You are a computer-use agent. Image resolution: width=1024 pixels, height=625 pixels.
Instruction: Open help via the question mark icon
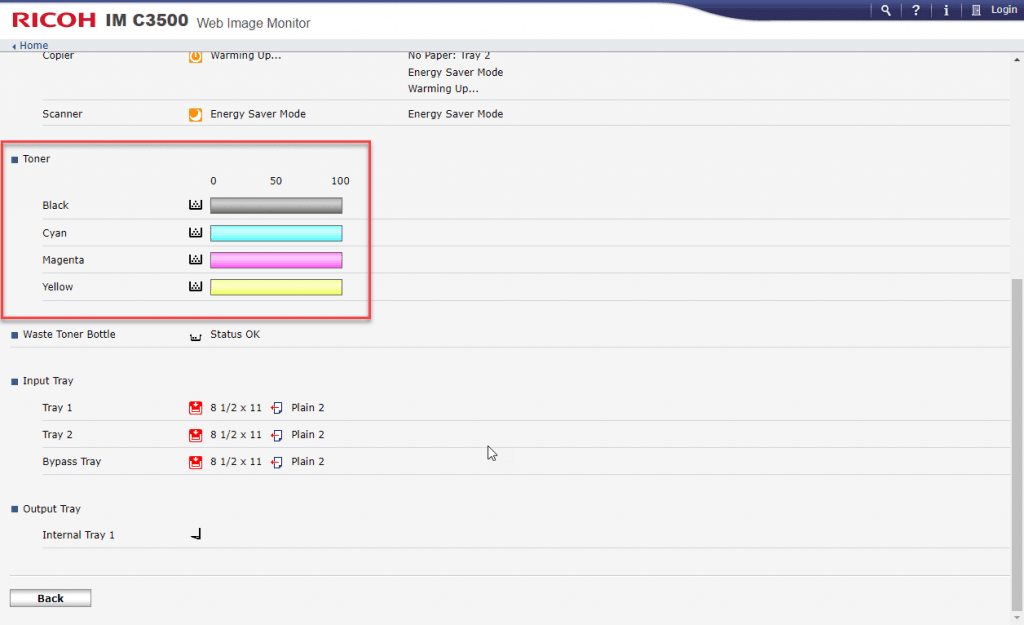click(916, 10)
